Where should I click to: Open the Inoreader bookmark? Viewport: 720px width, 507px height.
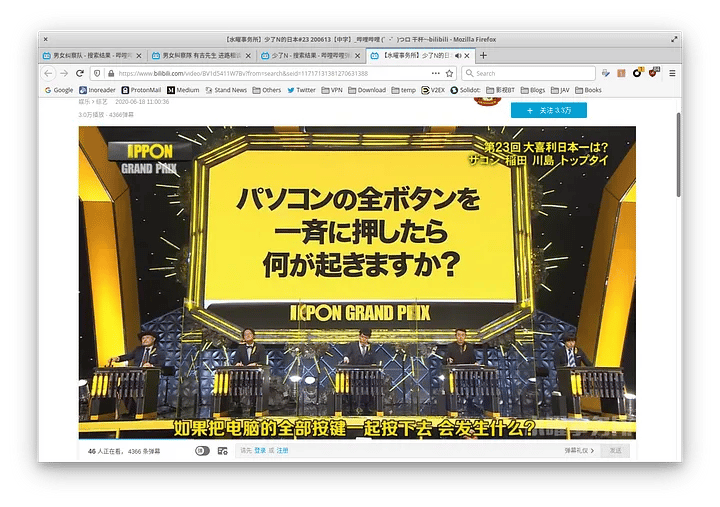pos(97,90)
